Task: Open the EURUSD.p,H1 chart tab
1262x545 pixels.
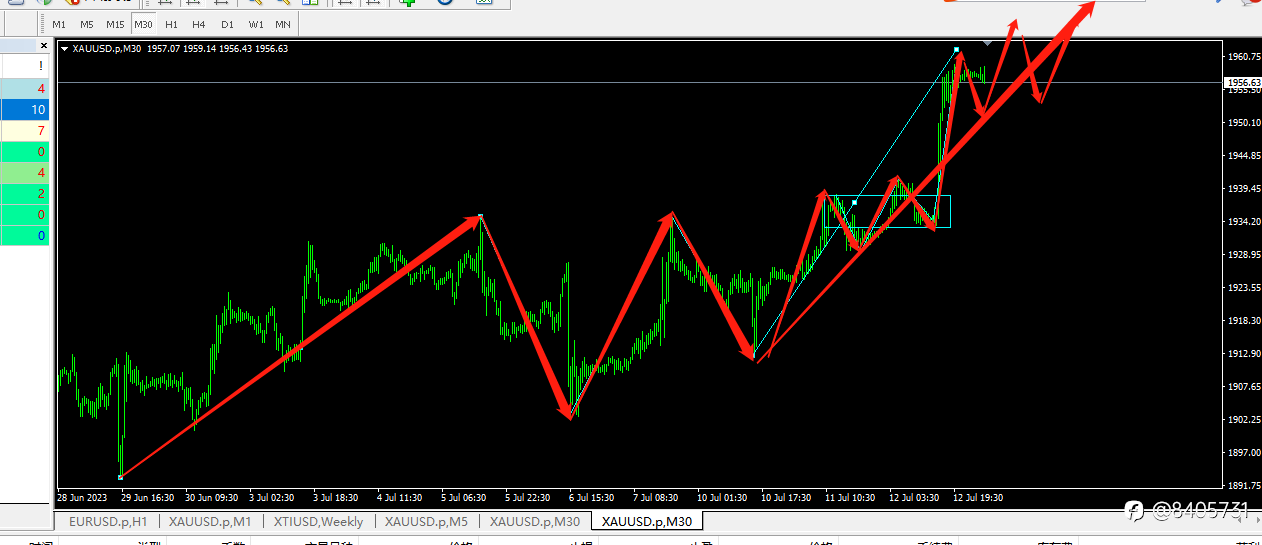Action: (x=108, y=521)
